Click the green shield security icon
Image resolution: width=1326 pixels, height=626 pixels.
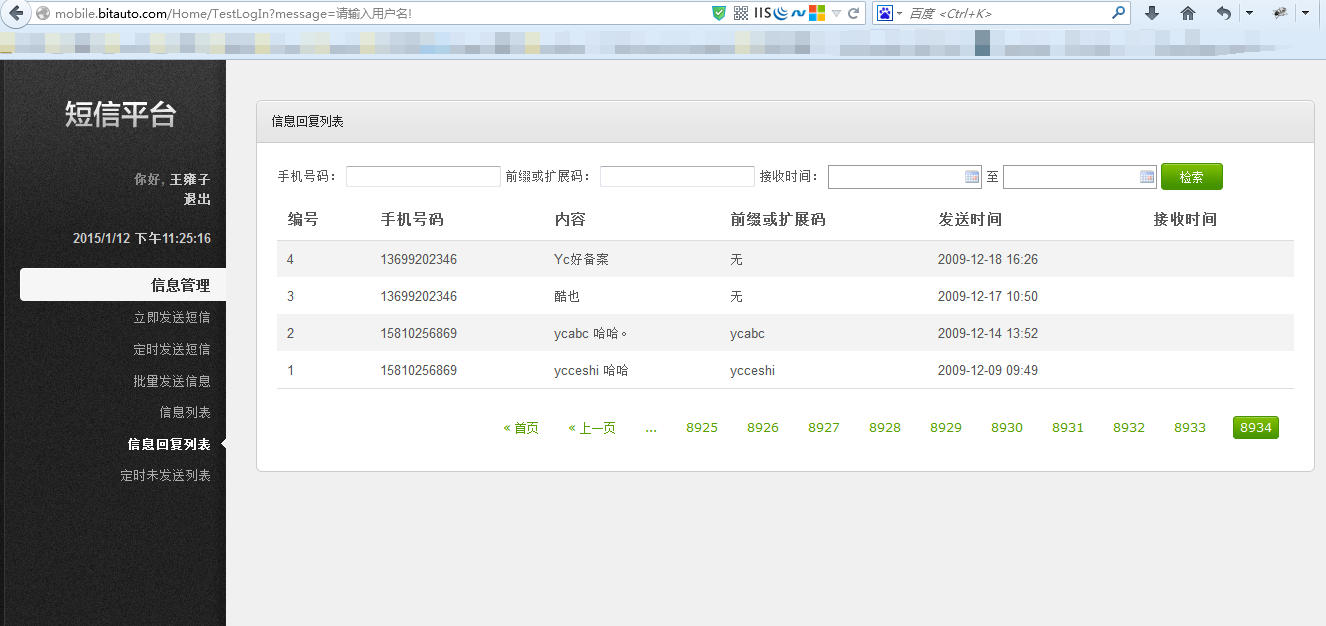click(719, 13)
